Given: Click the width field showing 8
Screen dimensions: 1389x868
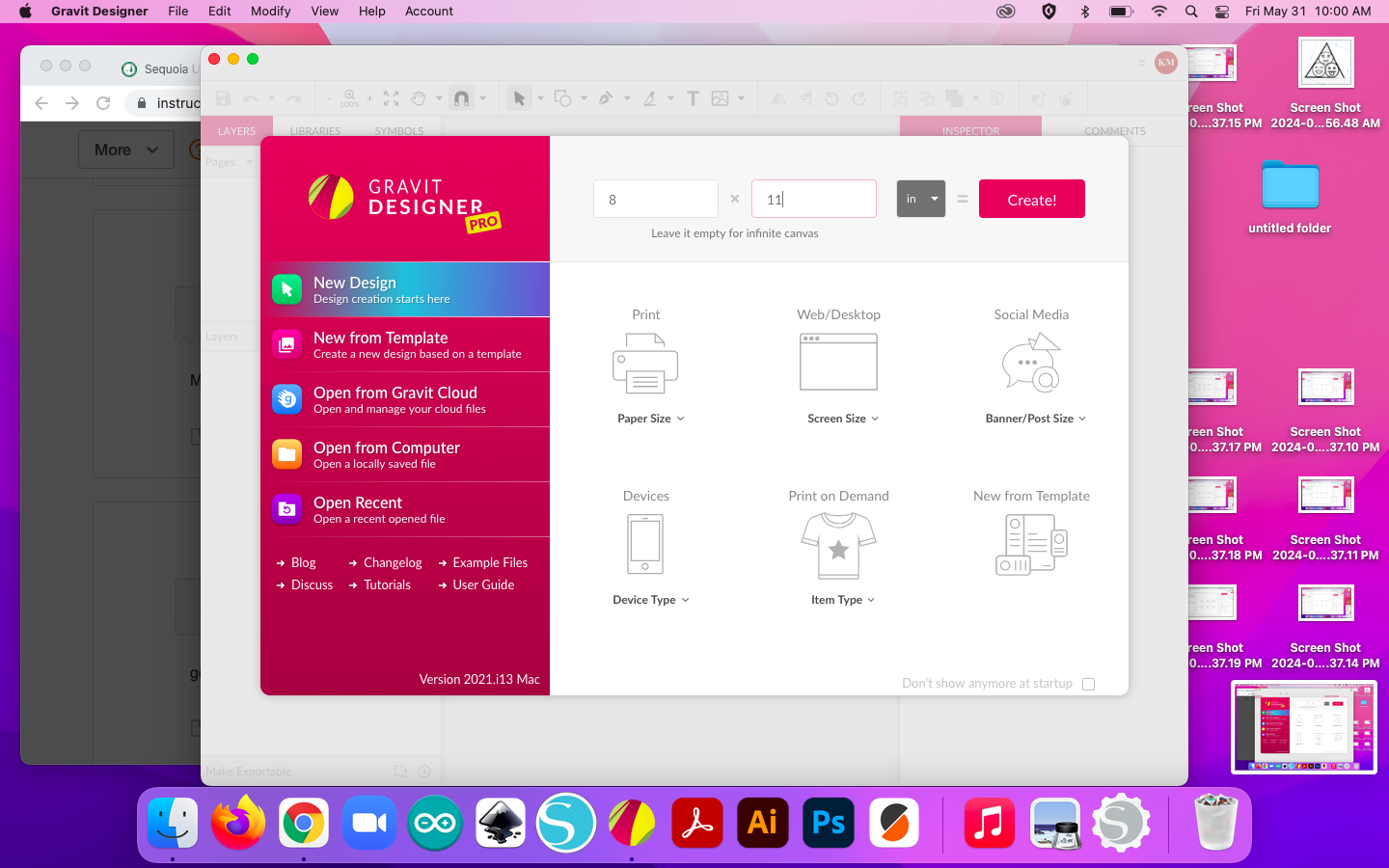Looking at the screenshot, I should tap(656, 199).
